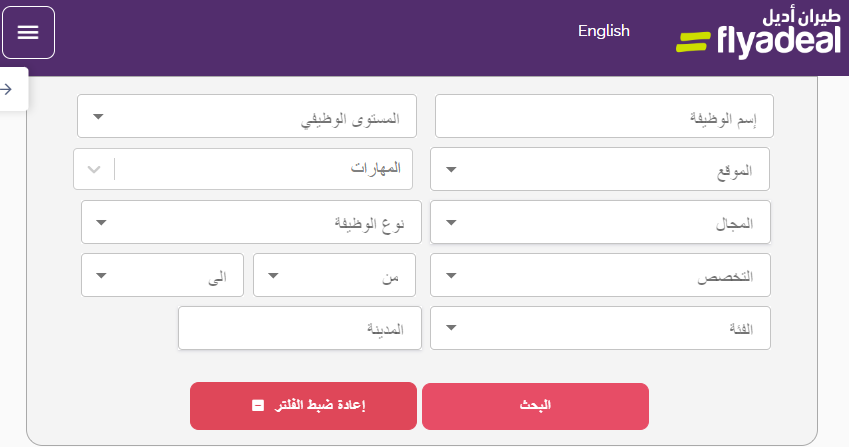
Task: Open the hamburger menu icon
Action: click(x=28, y=32)
